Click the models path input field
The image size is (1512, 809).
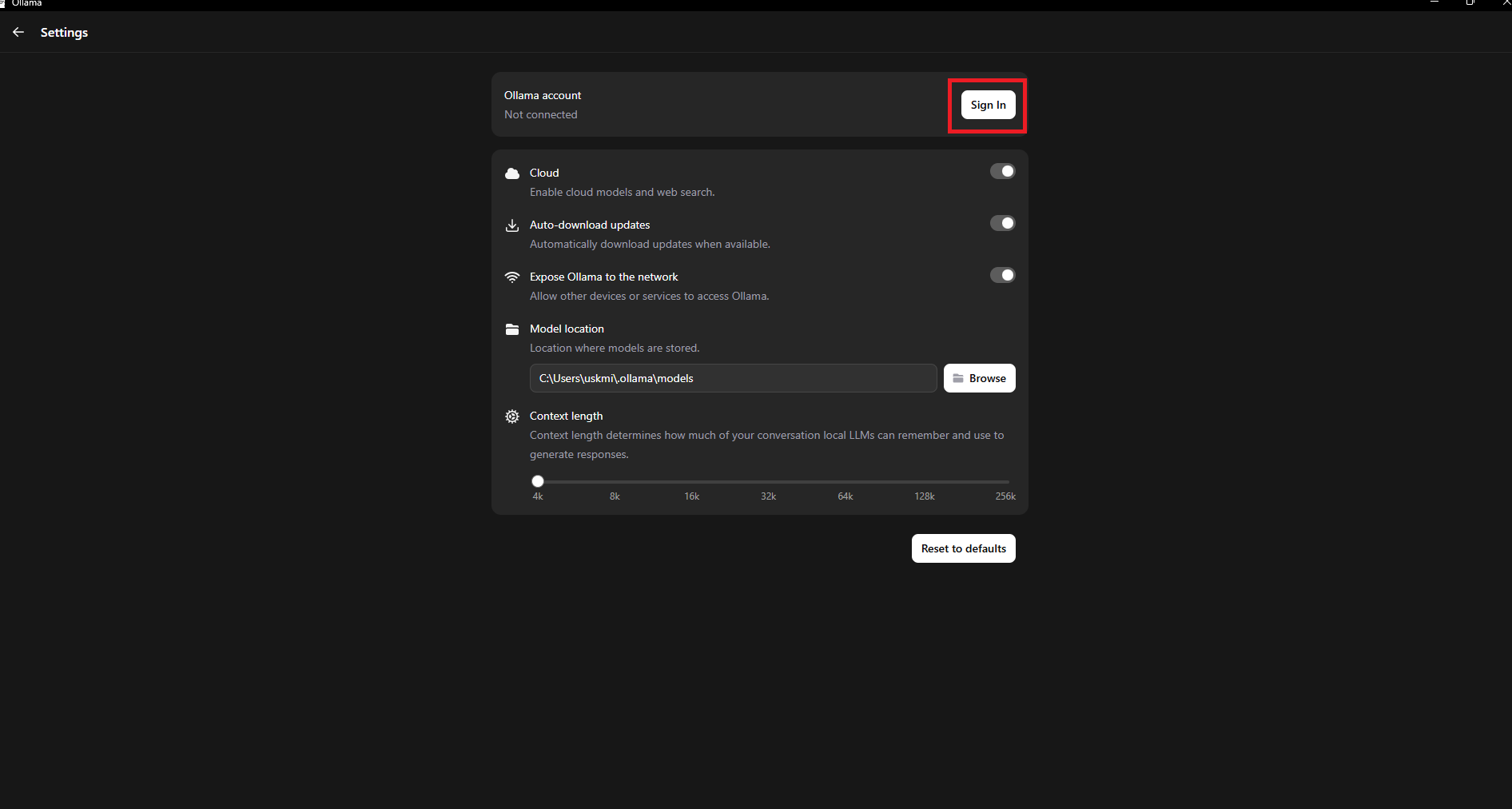pyautogui.click(x=733, y=378)
